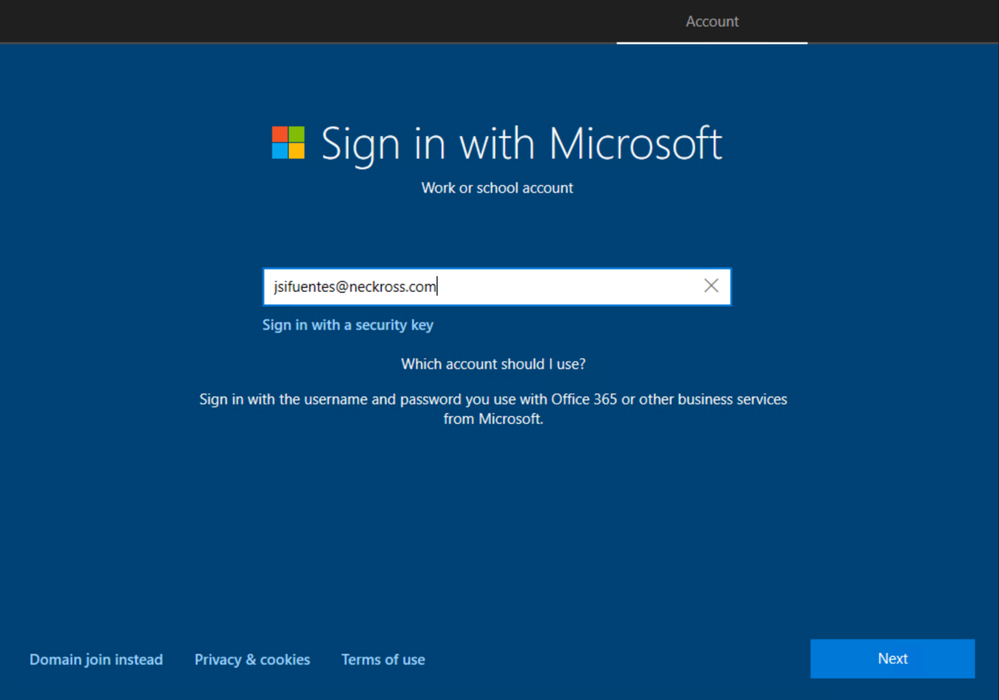Click the Office 365 username and password description
The height and width of the screenshot is (700, 999).
pyautogui.click(x=493, y=408)
